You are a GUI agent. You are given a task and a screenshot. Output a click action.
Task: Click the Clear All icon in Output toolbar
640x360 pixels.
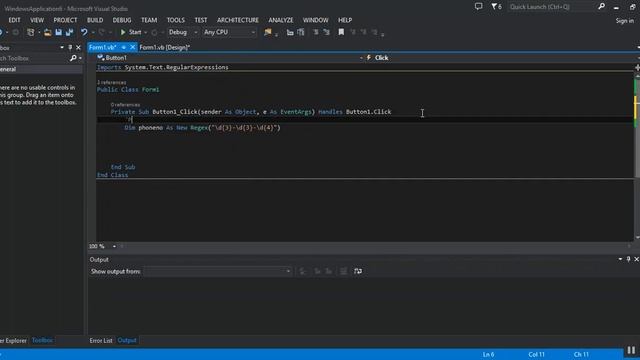343,271
